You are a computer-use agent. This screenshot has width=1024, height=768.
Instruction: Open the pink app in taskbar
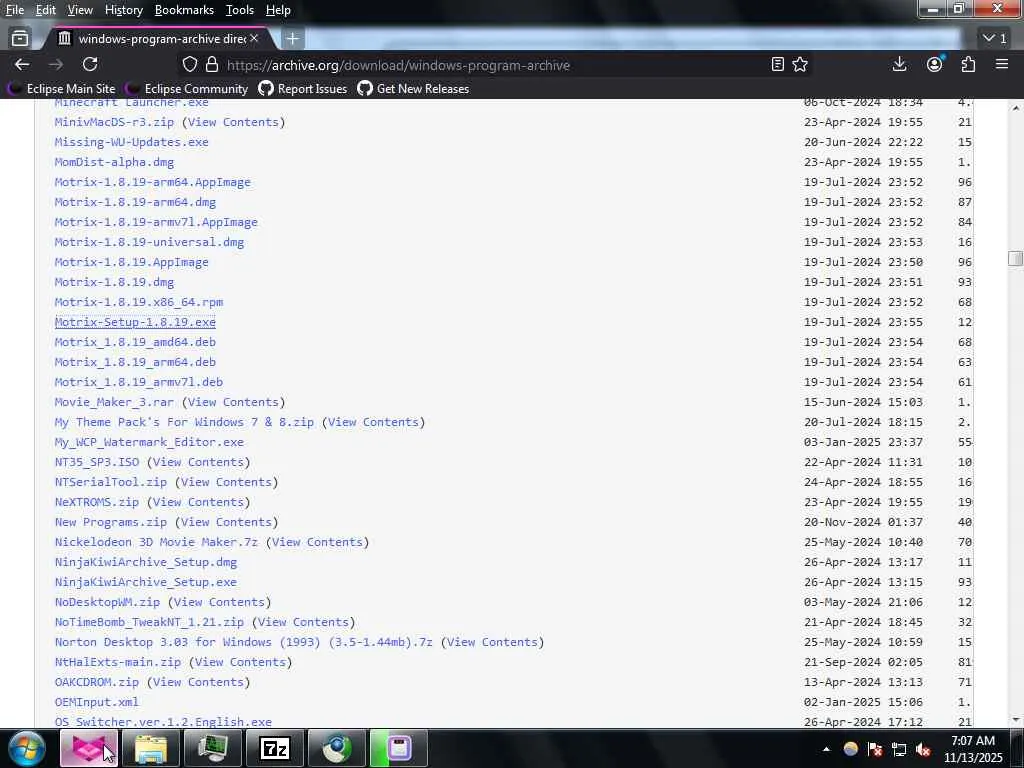click(88, 748)
